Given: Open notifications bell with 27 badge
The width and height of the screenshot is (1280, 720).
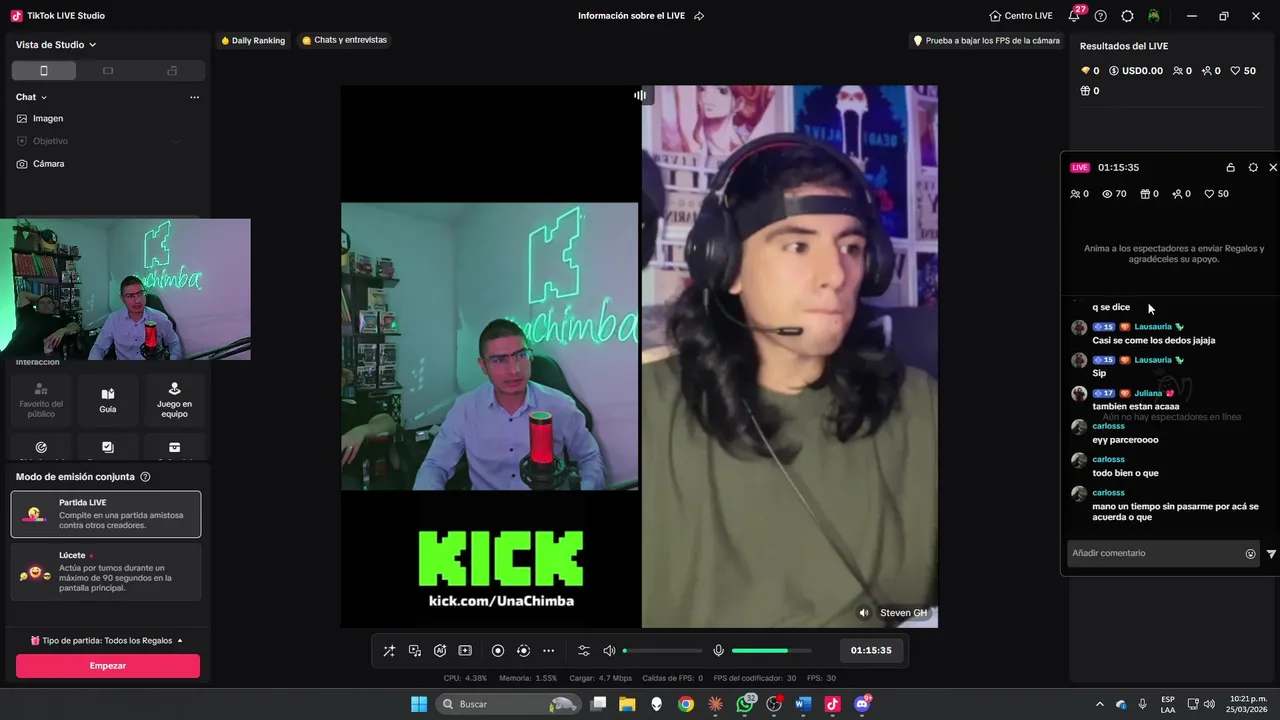Looking at the screenshot, I should pyautogui.click(x=1075, y=15).
